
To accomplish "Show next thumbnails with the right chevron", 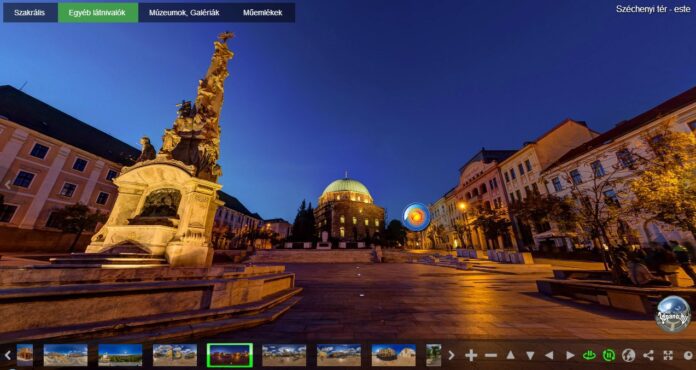I will coord(451,355).
